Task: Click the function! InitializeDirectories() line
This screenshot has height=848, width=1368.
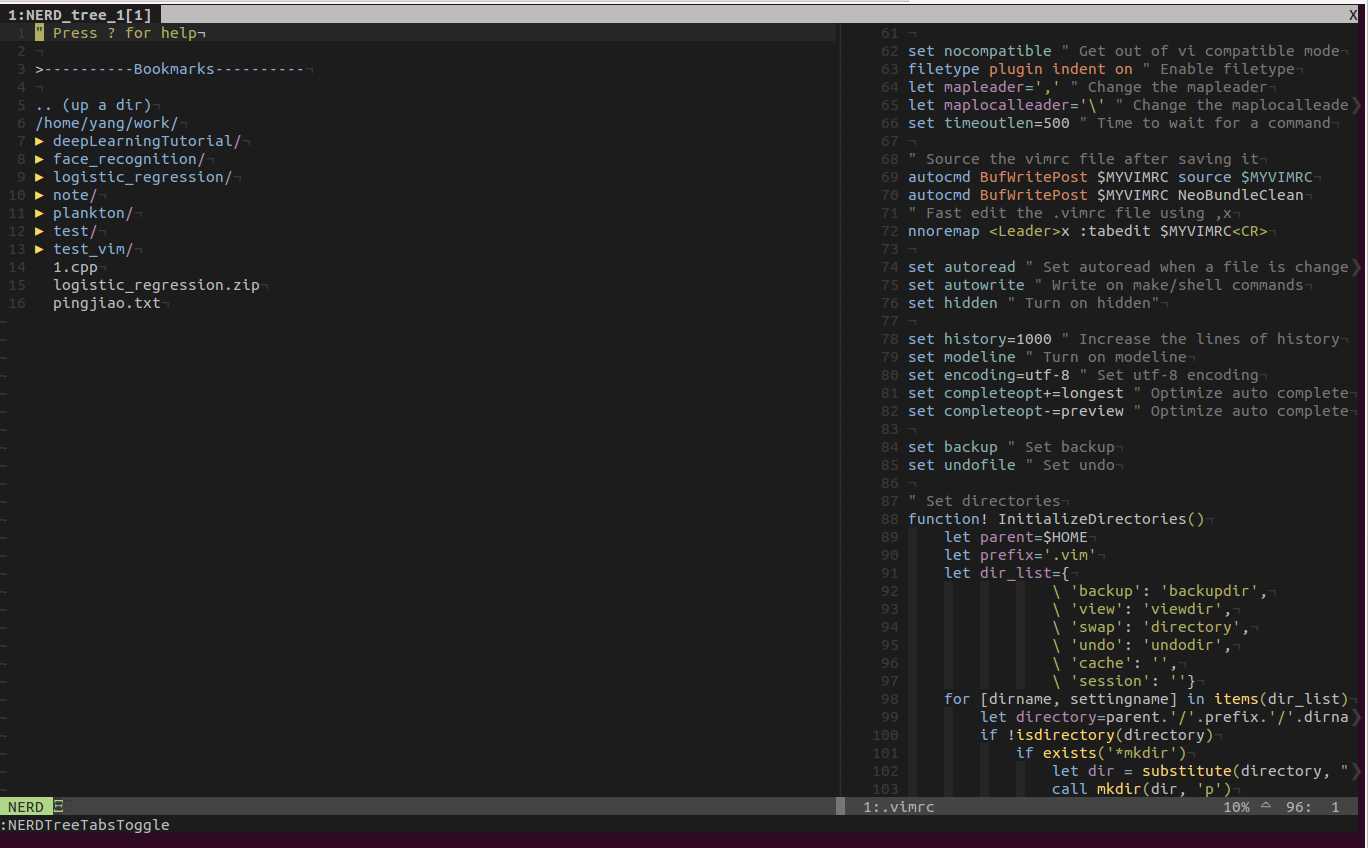Action: coord(1056,519)
